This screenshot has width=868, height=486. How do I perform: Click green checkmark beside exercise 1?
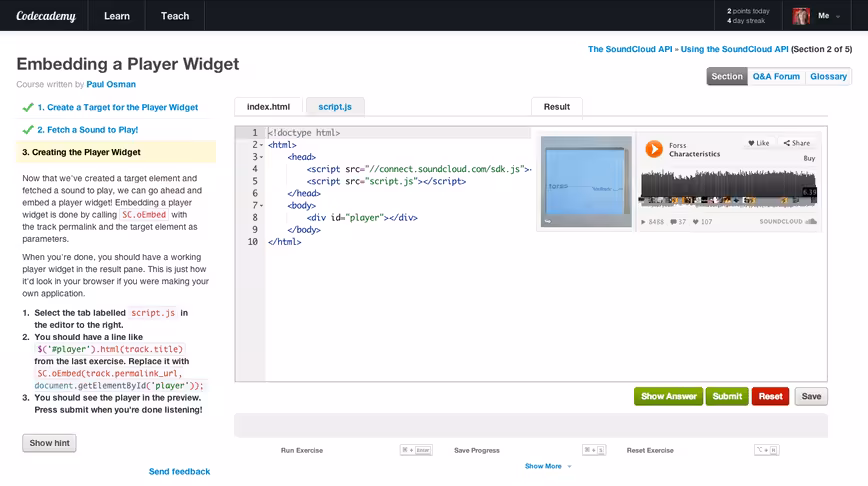[x=28, y=107]
